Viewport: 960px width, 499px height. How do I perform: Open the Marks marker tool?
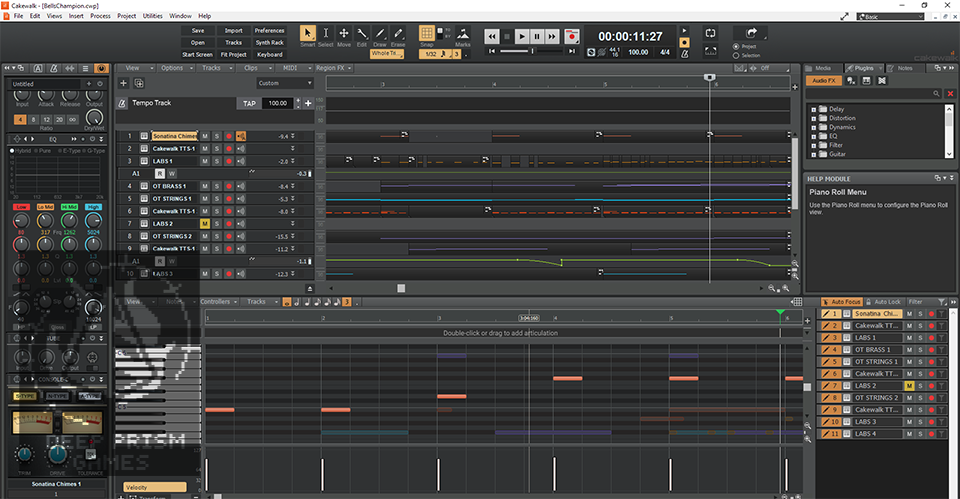463,36
